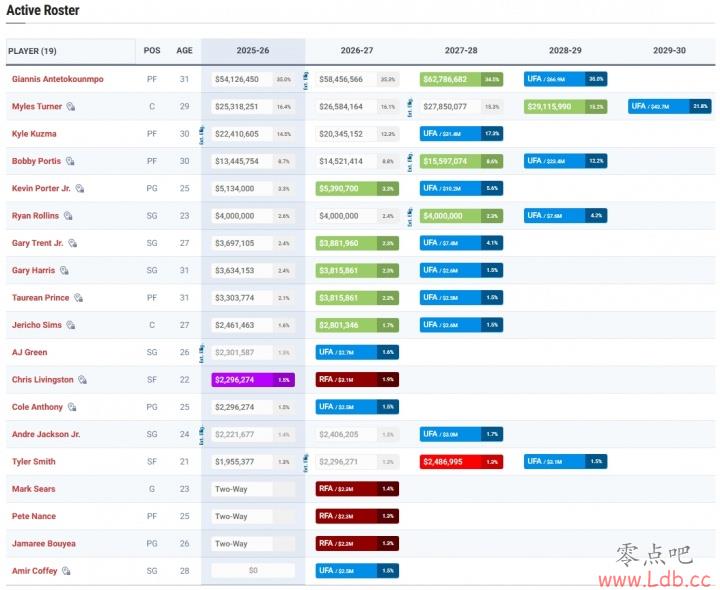Sort by PLAYER (19) column header
This screenshot has width=720, height=590.
click(x=33, y=51)
